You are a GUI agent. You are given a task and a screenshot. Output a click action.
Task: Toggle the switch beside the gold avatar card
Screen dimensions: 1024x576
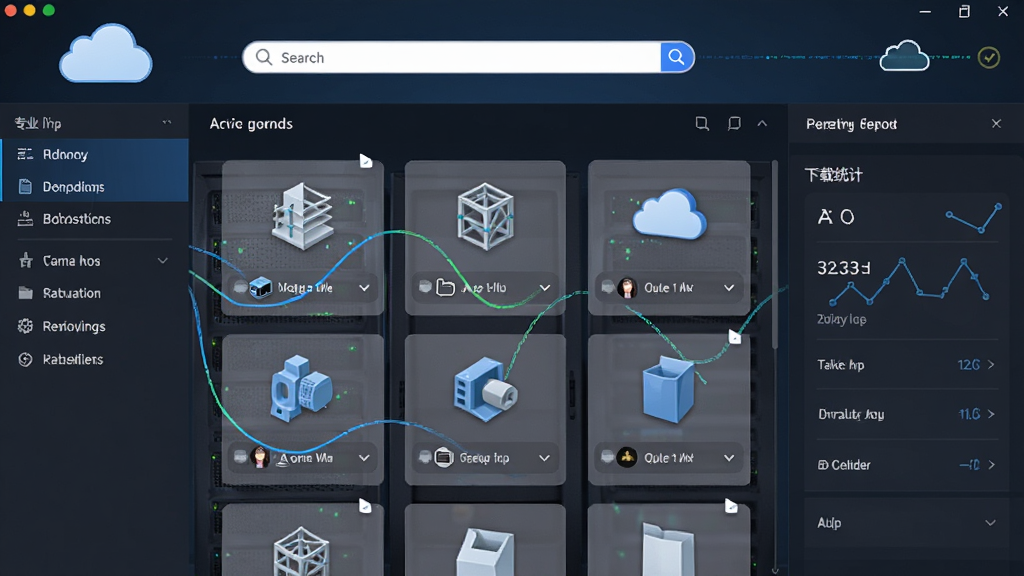click(x=607, y=457)
